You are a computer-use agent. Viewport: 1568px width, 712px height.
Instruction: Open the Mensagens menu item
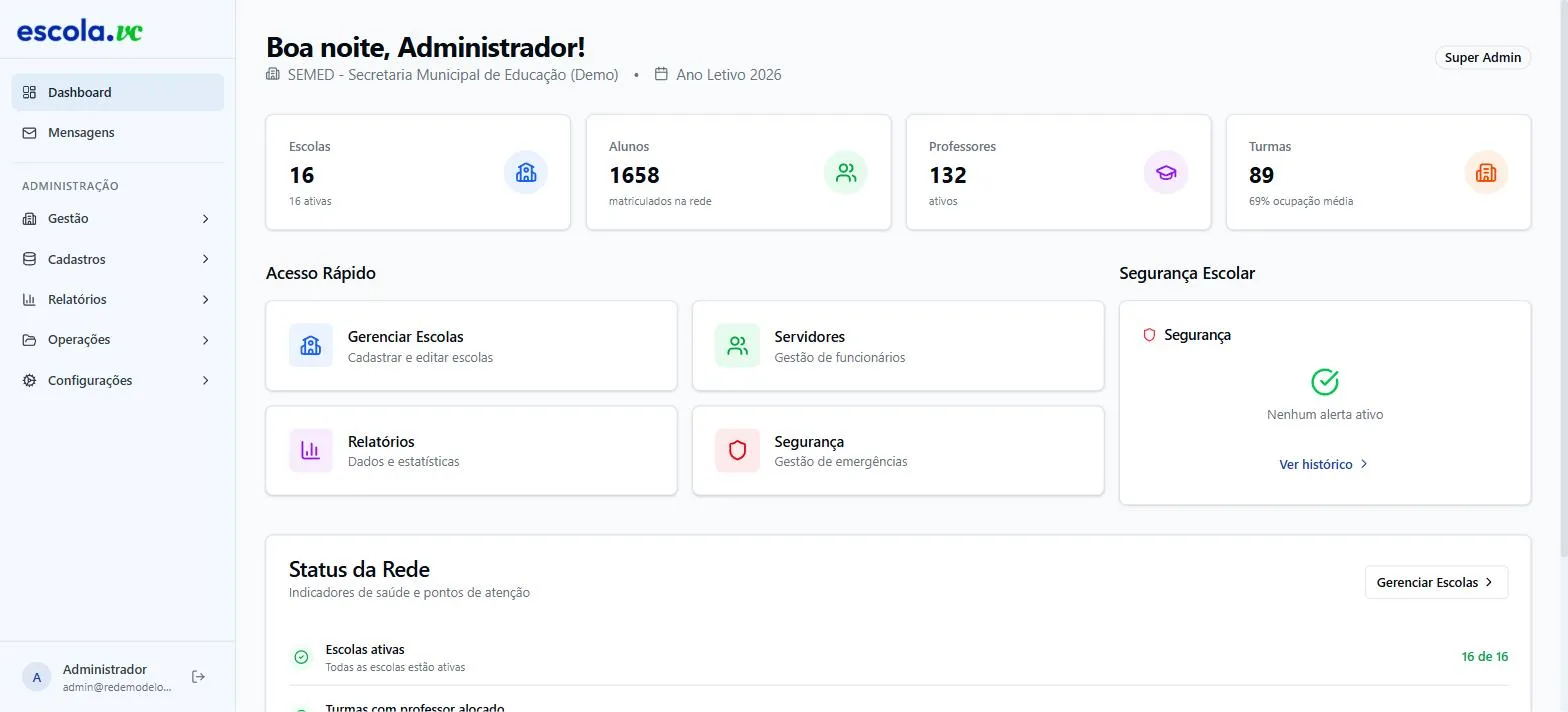tap(117, 132)
